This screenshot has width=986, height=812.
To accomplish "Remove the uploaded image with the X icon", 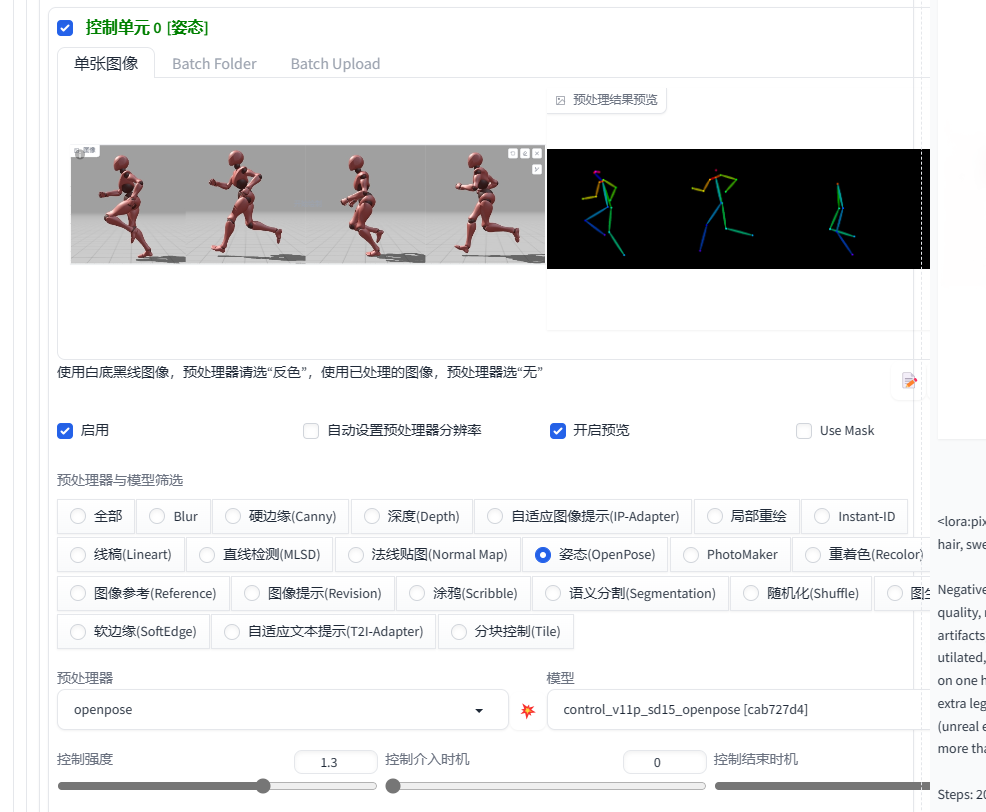I will pyautogui.click(x=537, y=153).
